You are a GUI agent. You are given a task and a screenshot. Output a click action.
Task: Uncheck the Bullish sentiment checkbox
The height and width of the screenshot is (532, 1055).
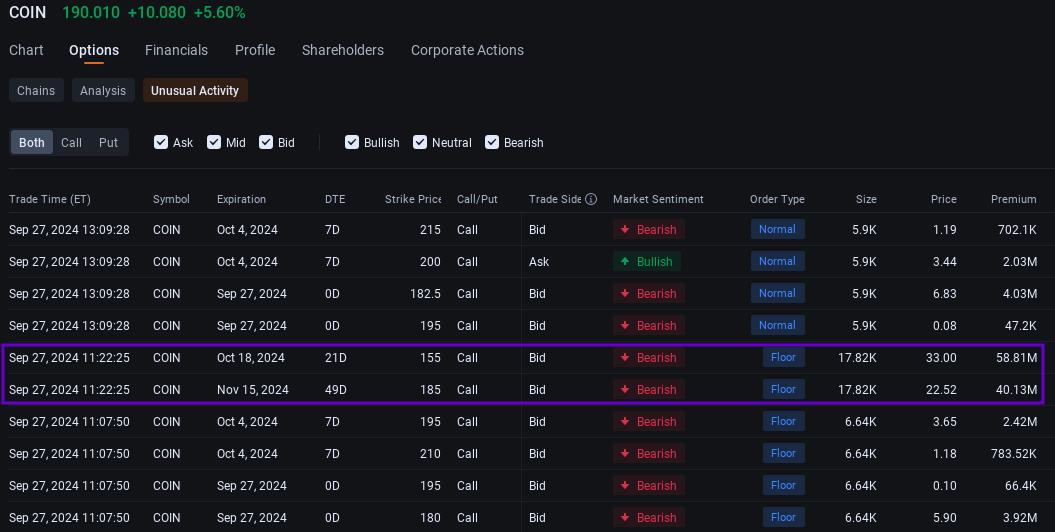pos(352,142)
